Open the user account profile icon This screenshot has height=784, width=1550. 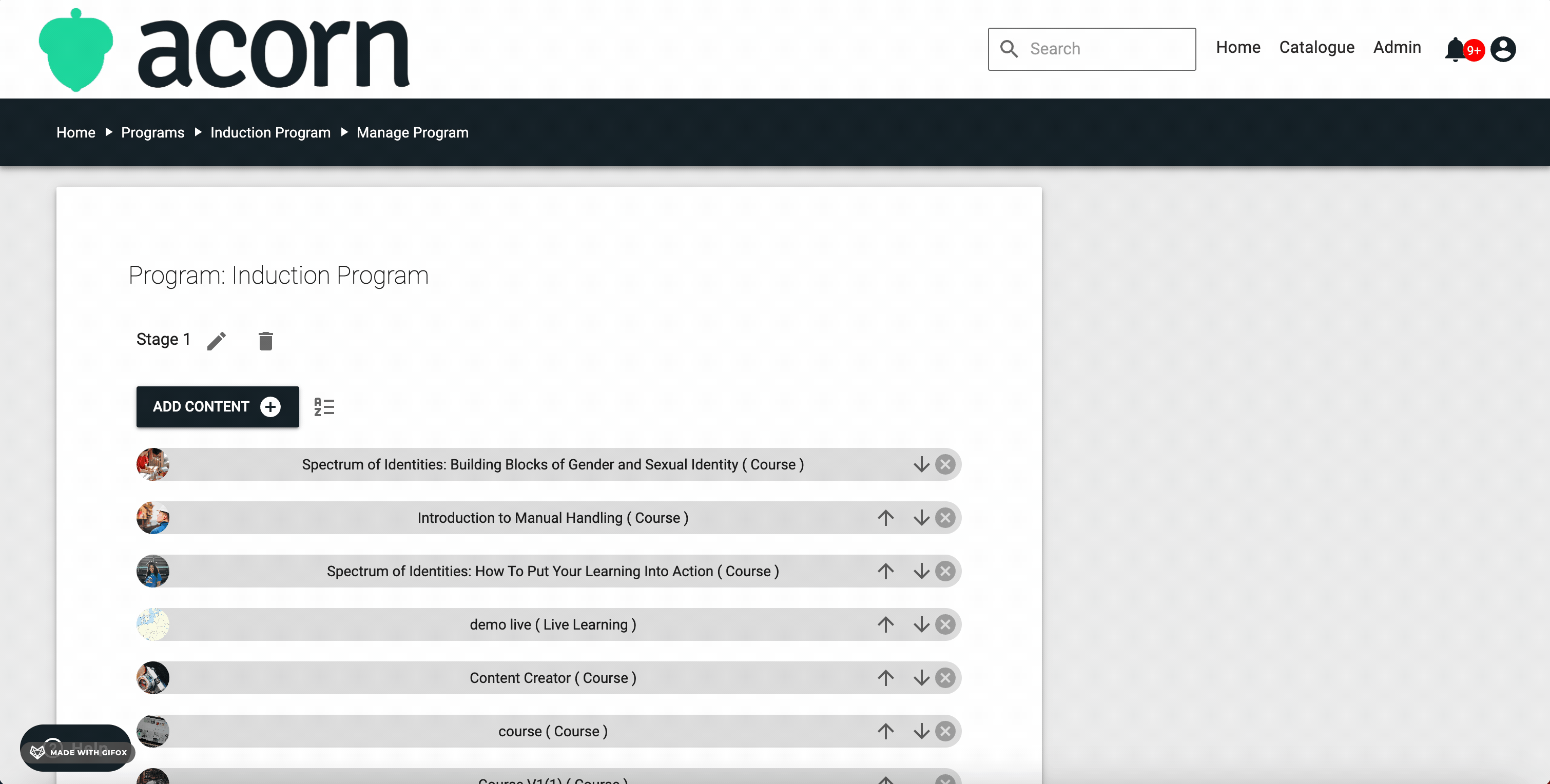(x=1502, y=49)
